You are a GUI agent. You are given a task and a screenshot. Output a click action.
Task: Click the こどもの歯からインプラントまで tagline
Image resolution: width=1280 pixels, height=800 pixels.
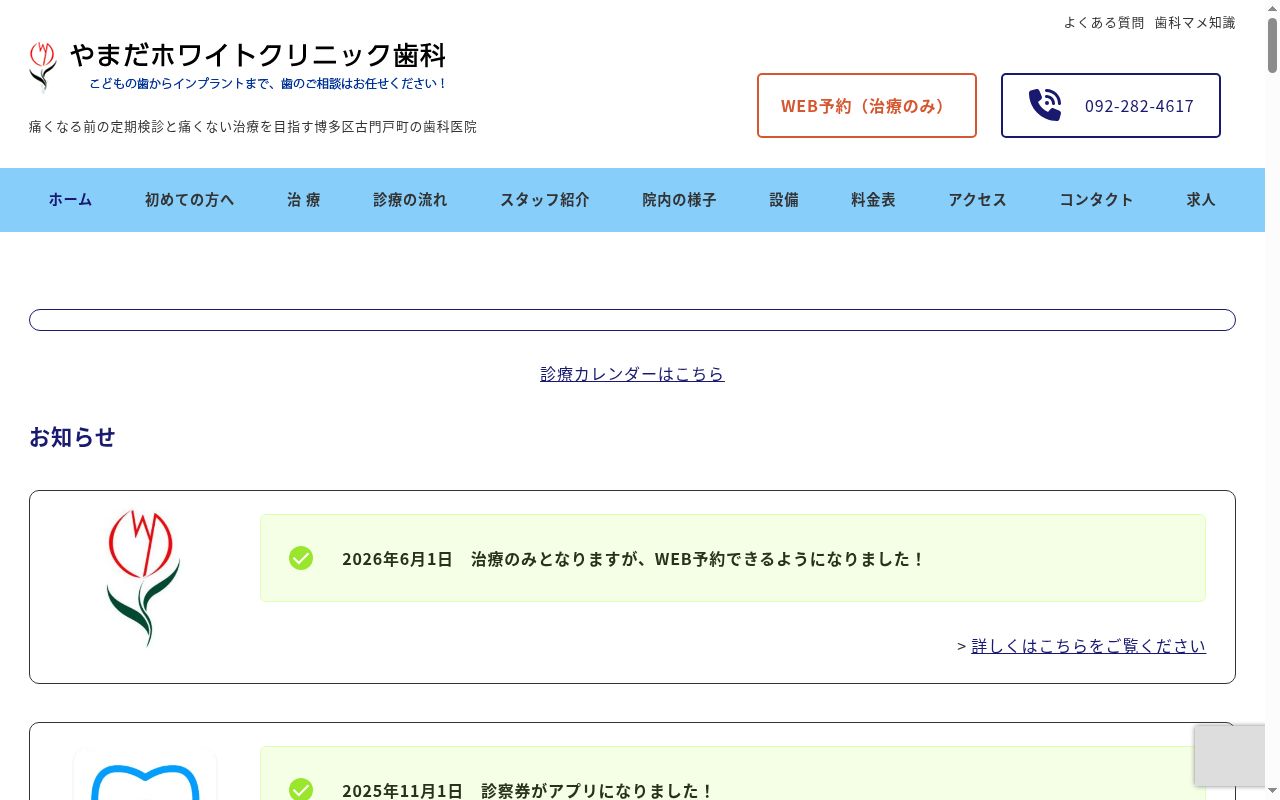pyautogui.click(x=268, y=83)
